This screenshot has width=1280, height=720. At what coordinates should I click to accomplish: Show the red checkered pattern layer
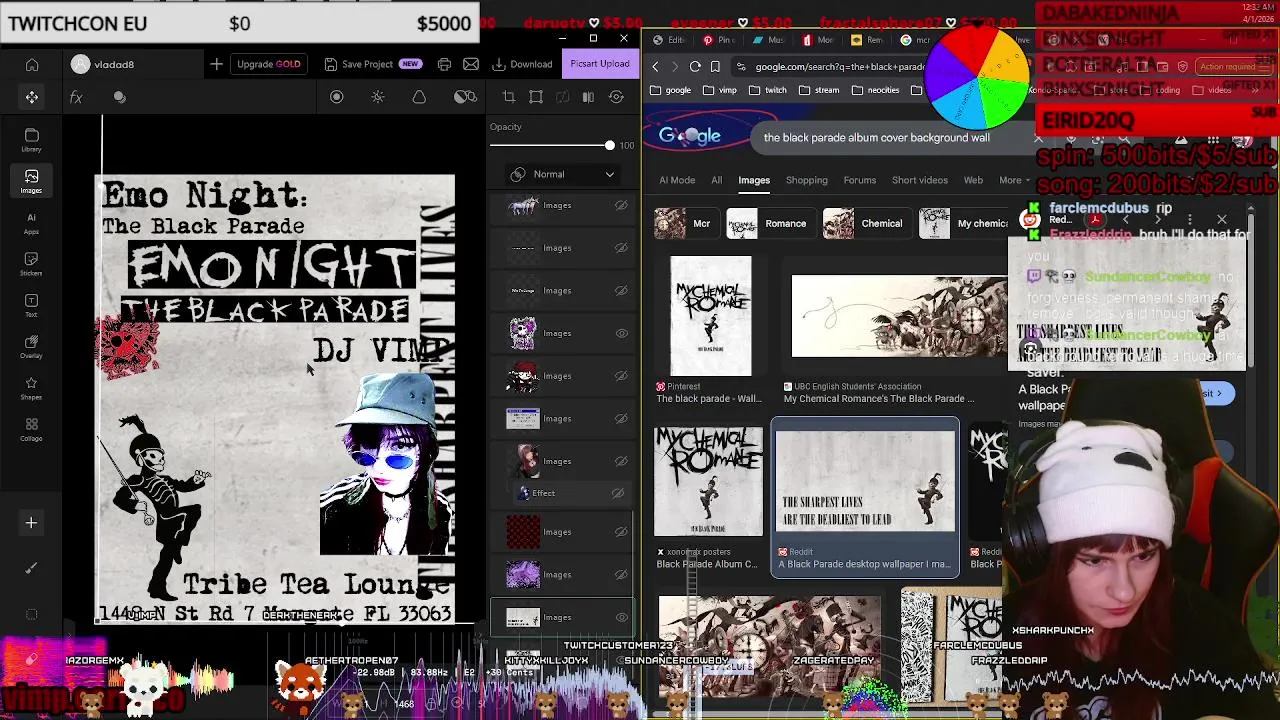621,532
